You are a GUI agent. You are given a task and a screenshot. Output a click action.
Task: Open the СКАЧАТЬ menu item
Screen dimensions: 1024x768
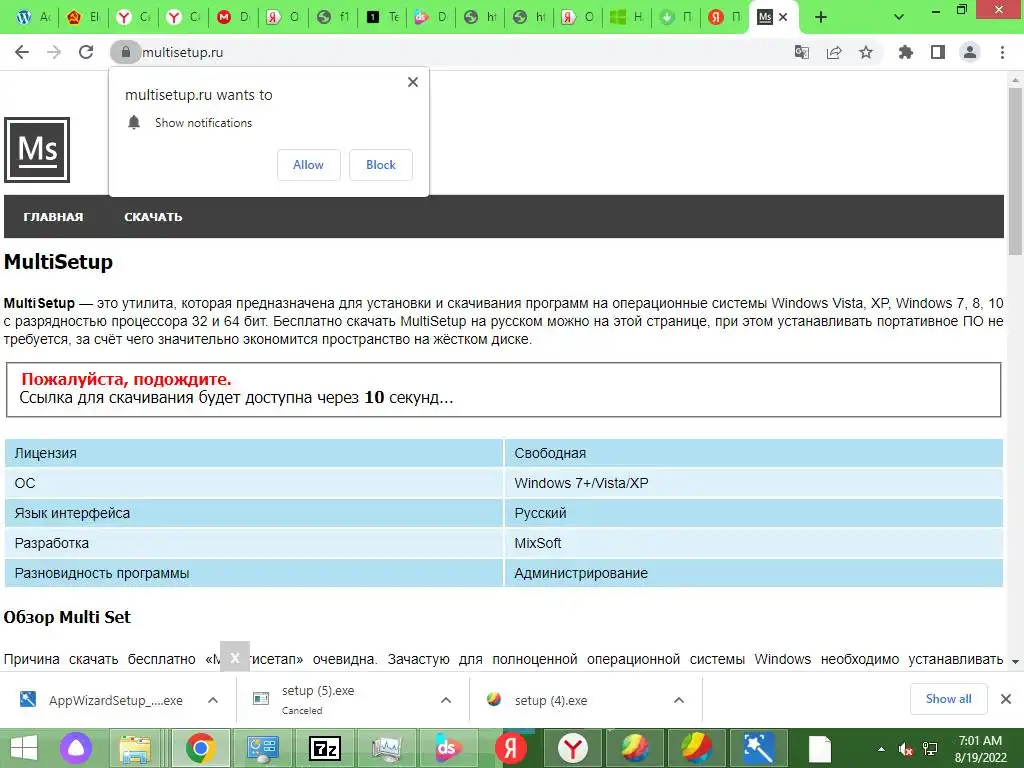[153, 217]
